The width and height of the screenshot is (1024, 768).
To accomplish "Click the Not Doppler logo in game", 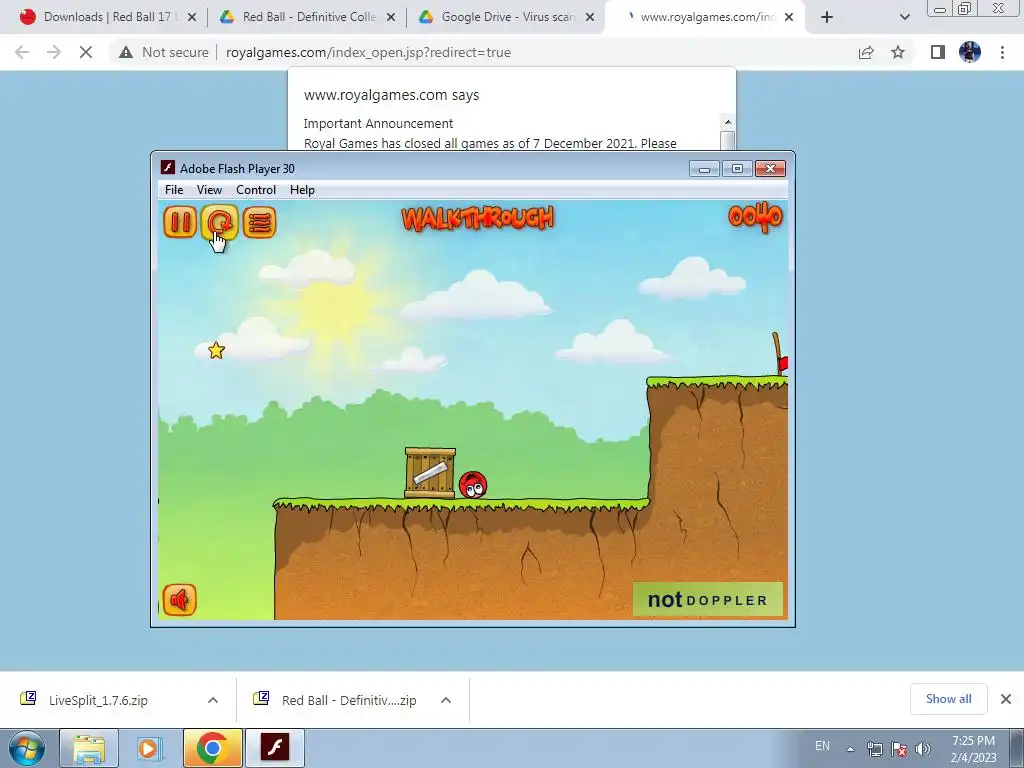I will click(x=707, y=600).
